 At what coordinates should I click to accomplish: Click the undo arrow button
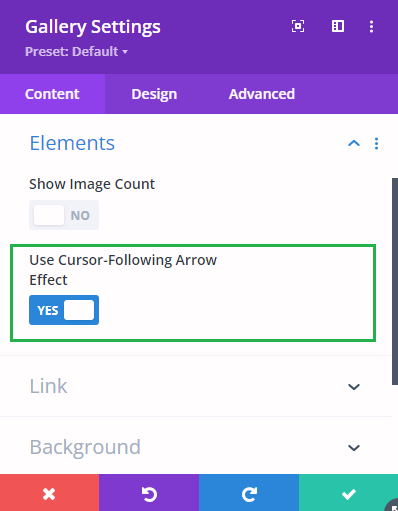[x=149, y=493]
